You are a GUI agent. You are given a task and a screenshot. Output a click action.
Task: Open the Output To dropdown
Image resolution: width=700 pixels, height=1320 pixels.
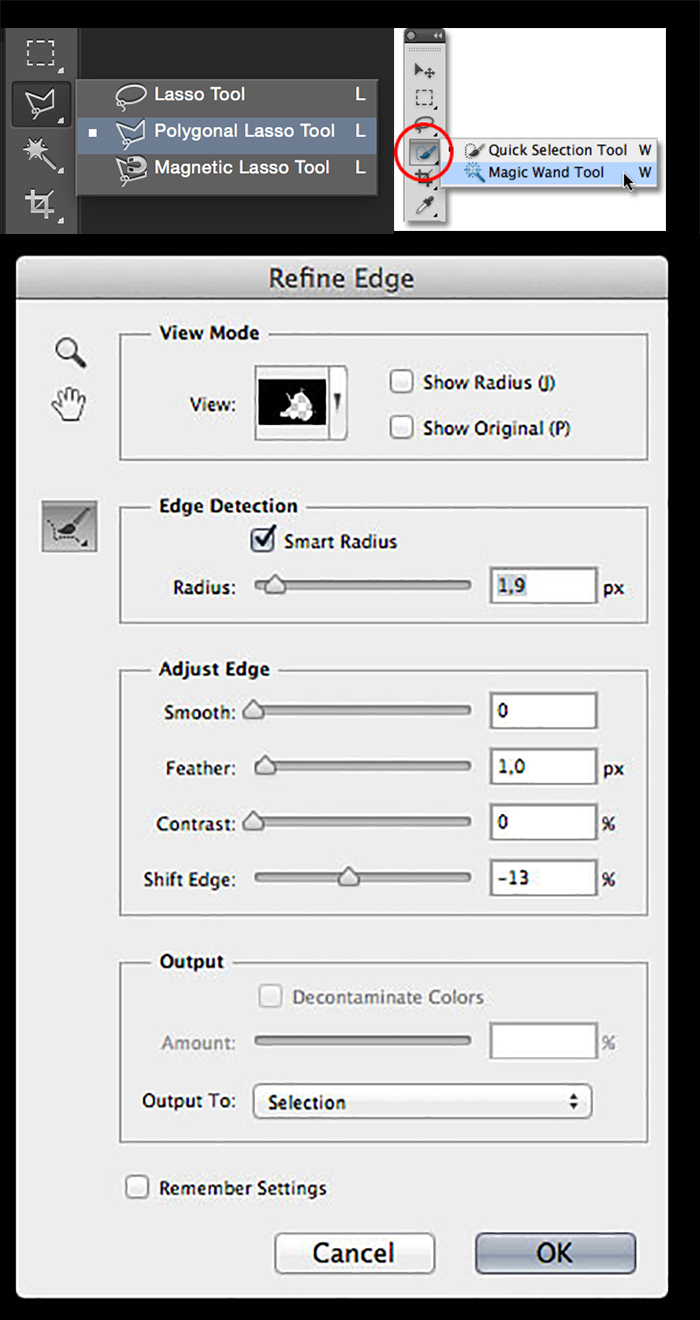[423, 1102]
